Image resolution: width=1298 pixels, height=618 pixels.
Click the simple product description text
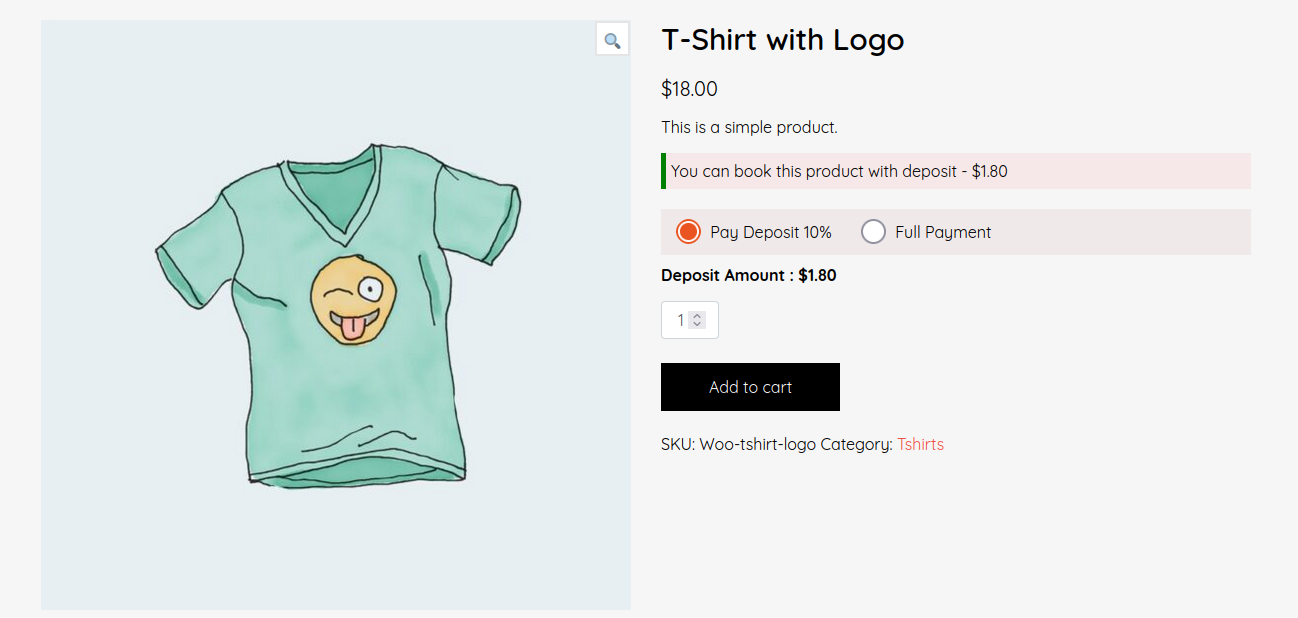coord(748,127)
